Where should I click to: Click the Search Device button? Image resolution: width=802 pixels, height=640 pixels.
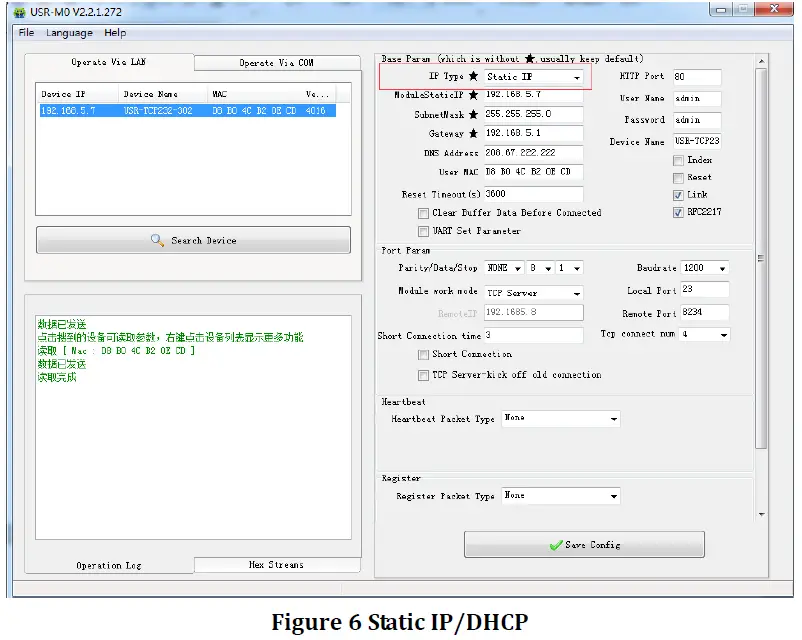click(x=193, y=240)
